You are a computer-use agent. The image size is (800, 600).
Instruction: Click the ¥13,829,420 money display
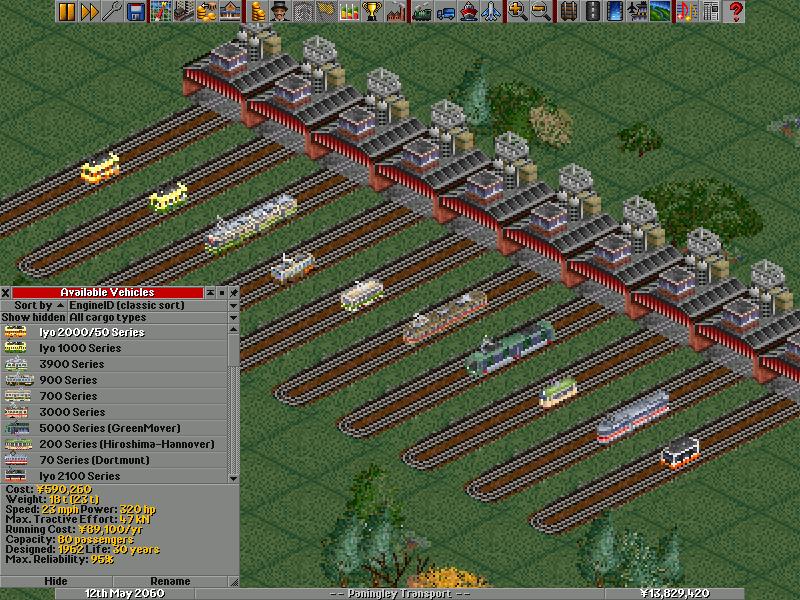(674, 593)
